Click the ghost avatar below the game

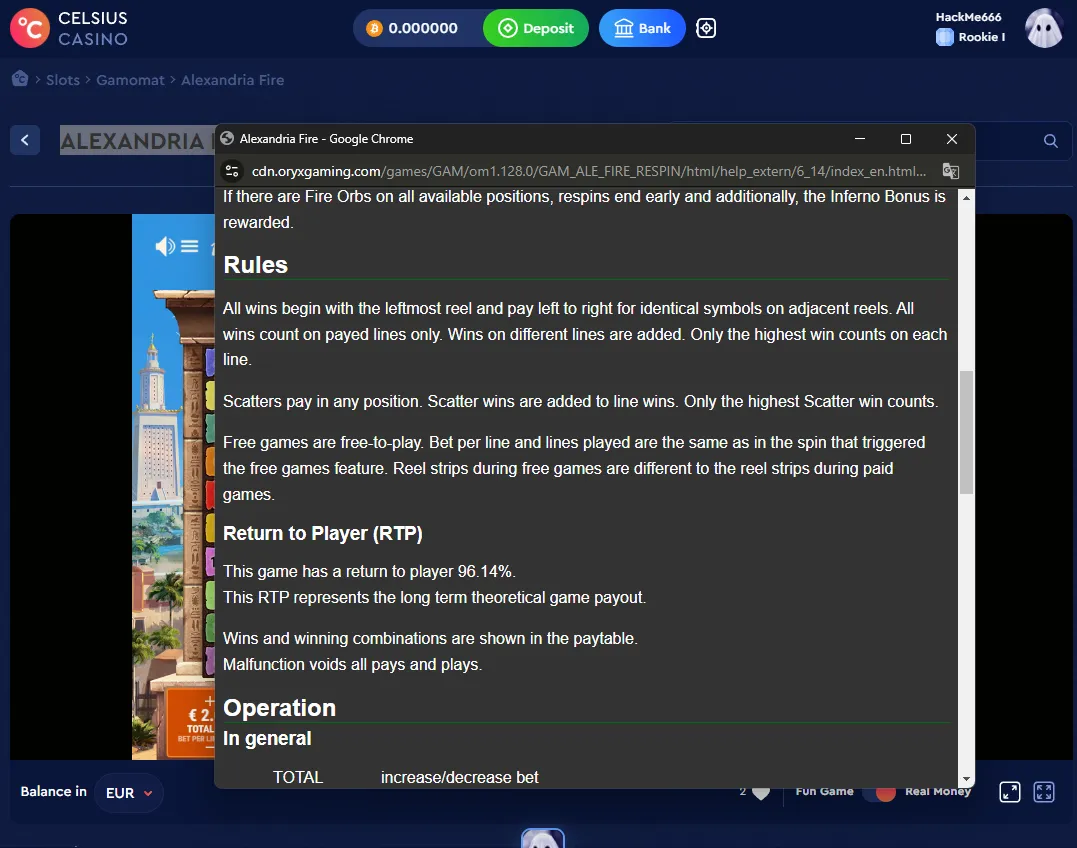click(543, 838)
